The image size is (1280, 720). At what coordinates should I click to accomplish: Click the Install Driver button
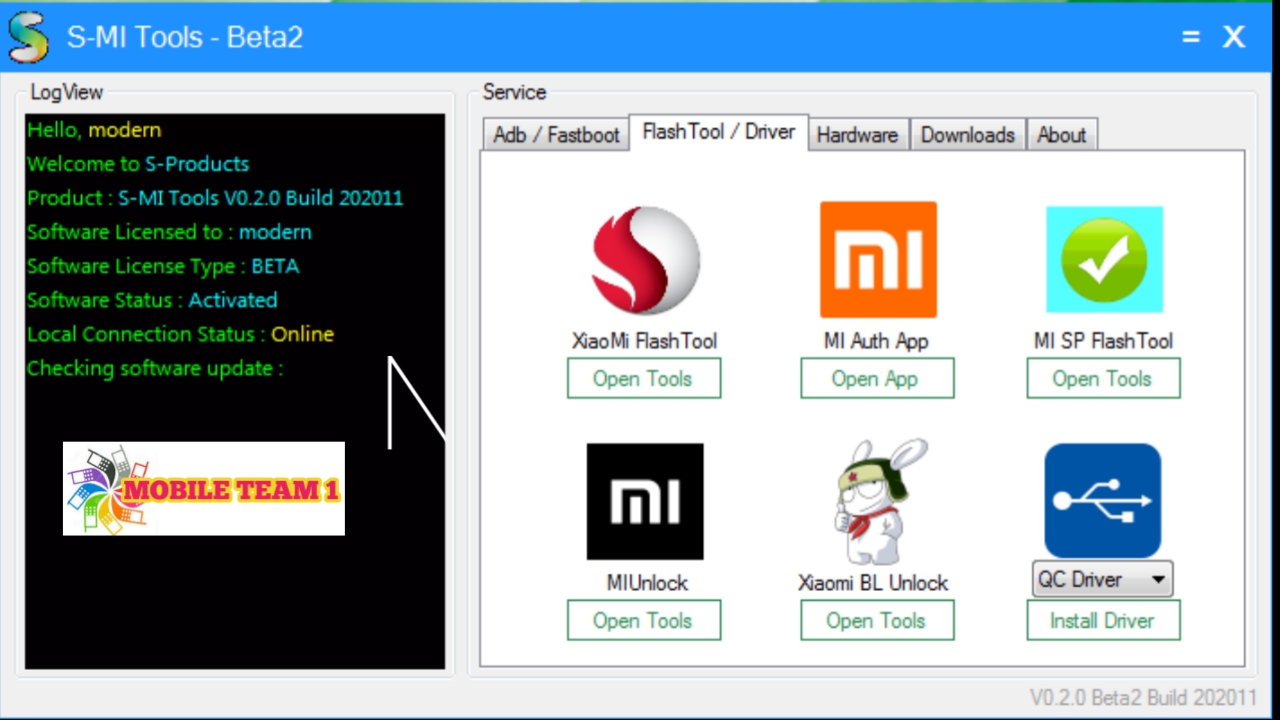pos(1103,620)
